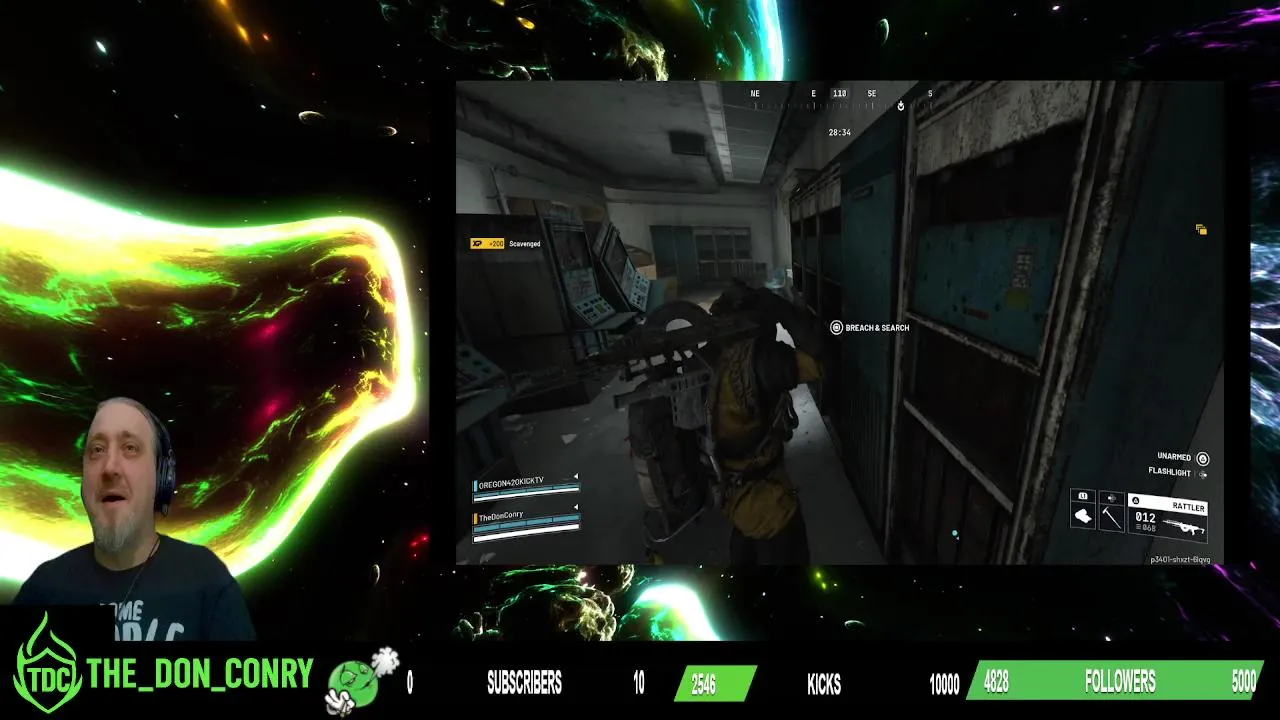Image resolution: width=1280 pixels, height=720 pixels.
Task: Click the 110 compass heading value
Action: (840, 94)
